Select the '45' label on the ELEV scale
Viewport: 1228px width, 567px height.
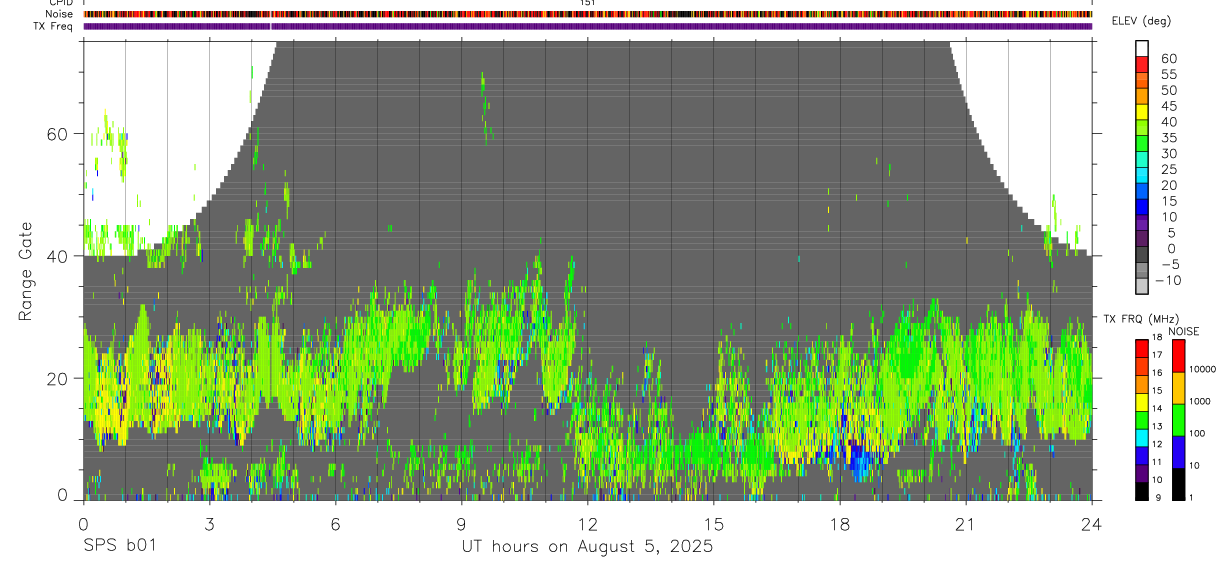point(1168,106)
